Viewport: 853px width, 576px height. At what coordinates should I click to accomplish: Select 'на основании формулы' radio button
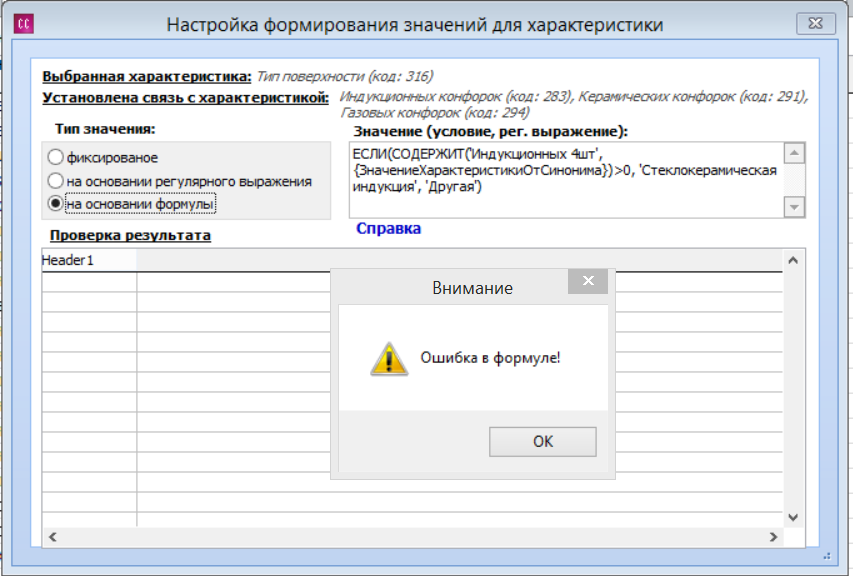132,204
